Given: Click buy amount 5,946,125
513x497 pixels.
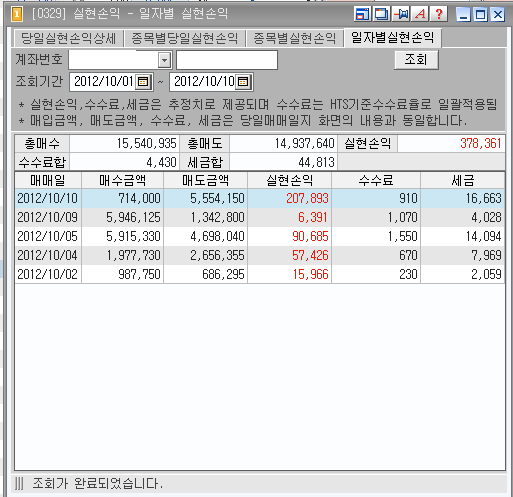Looking at the screenshot, I should pos(133,217).
